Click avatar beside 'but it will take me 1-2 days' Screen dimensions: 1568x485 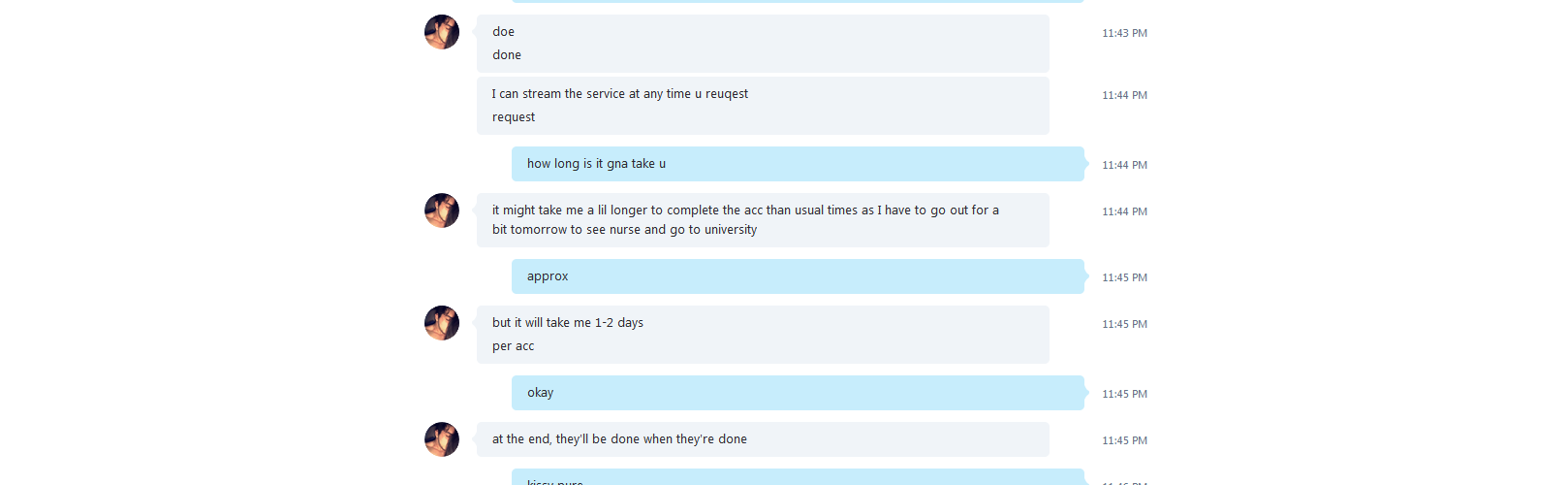442,323
